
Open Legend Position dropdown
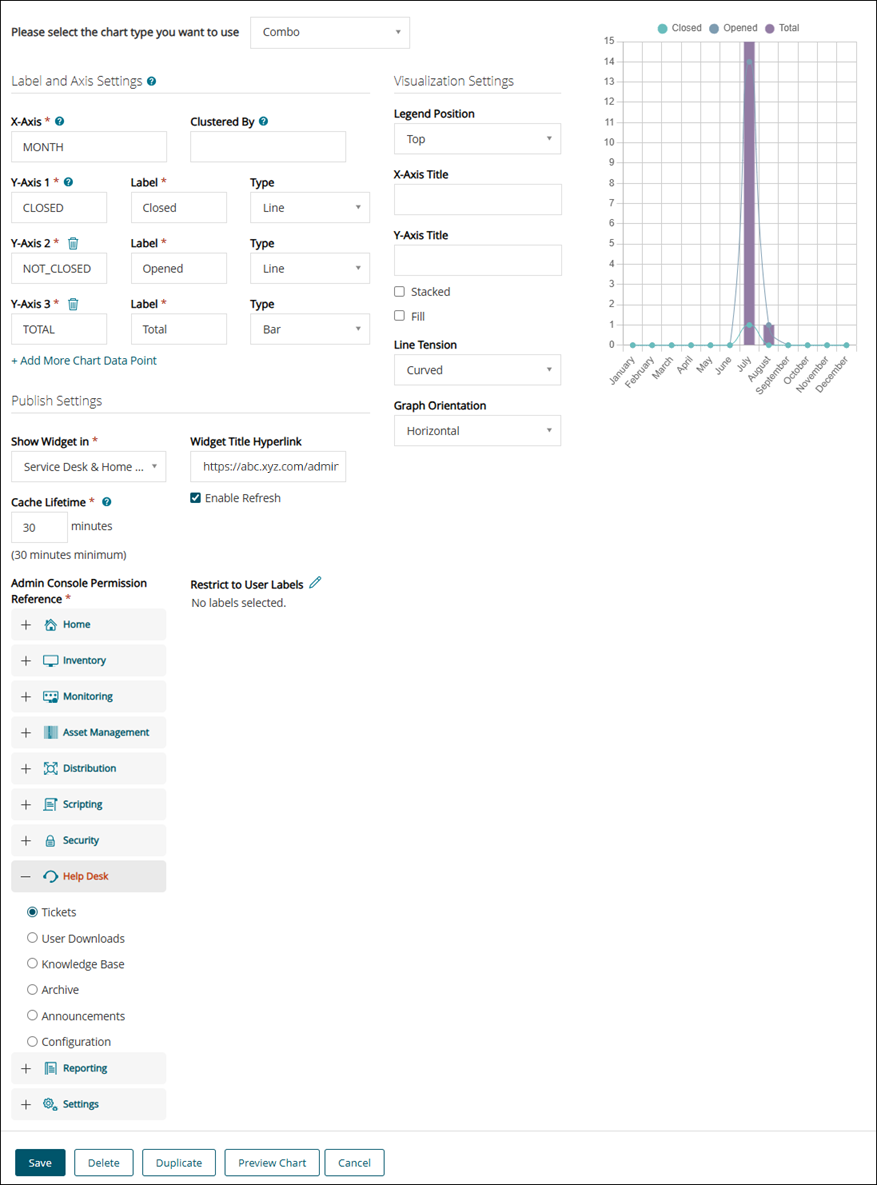tap(477, 139)
